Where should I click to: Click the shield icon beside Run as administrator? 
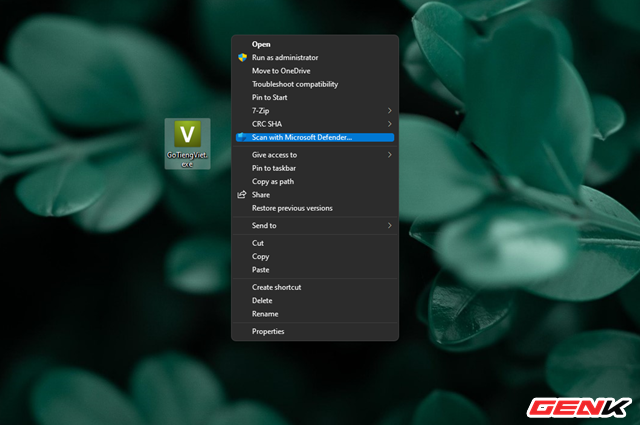tap(242, 58)
